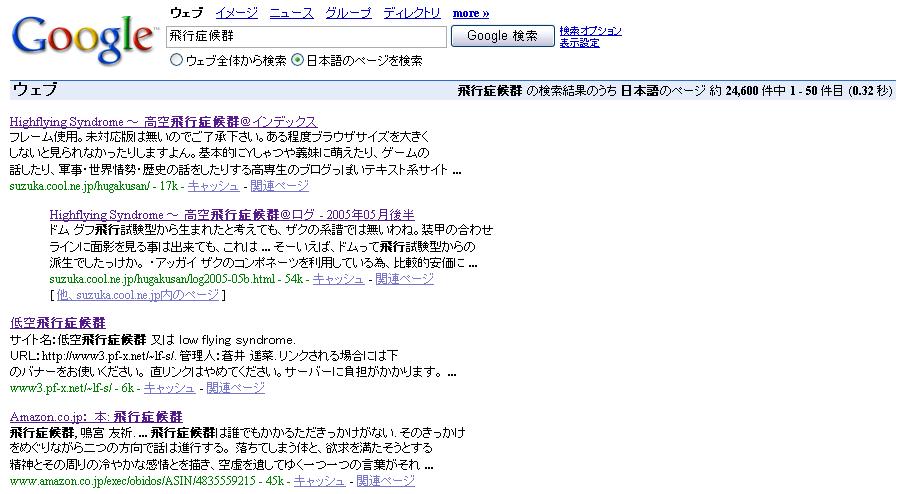
Task: Select the ウェブ search tab
Action: (186, 13)
